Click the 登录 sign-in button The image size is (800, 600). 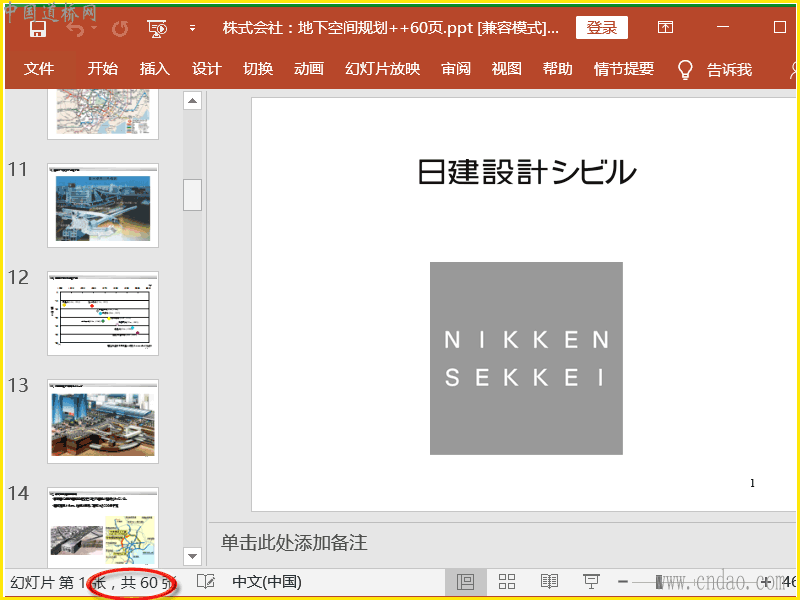pyautogui.click(x=602, y=28)
